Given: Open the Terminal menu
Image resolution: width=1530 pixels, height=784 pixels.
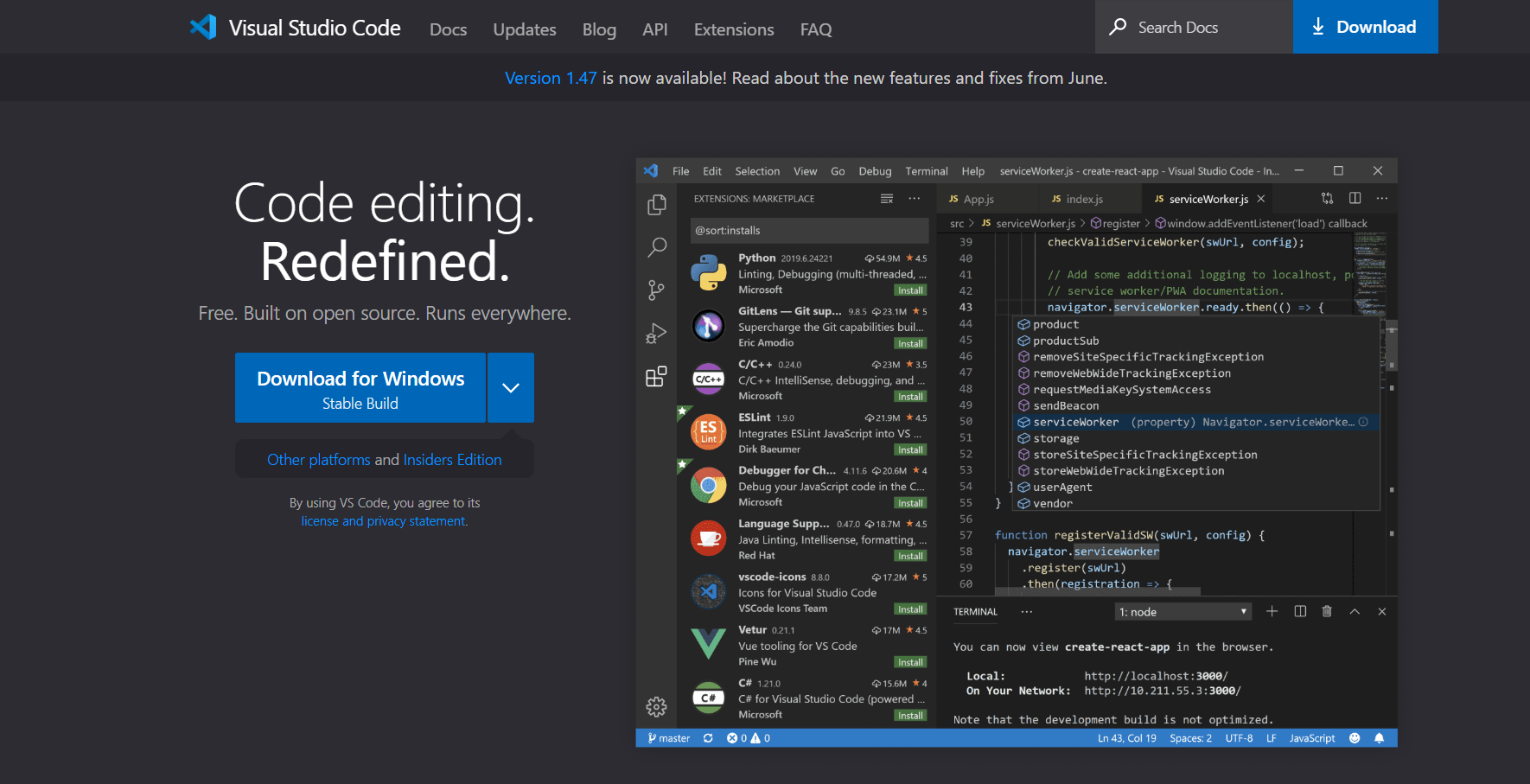Looking at the screenshot, I should click(927, 171).
